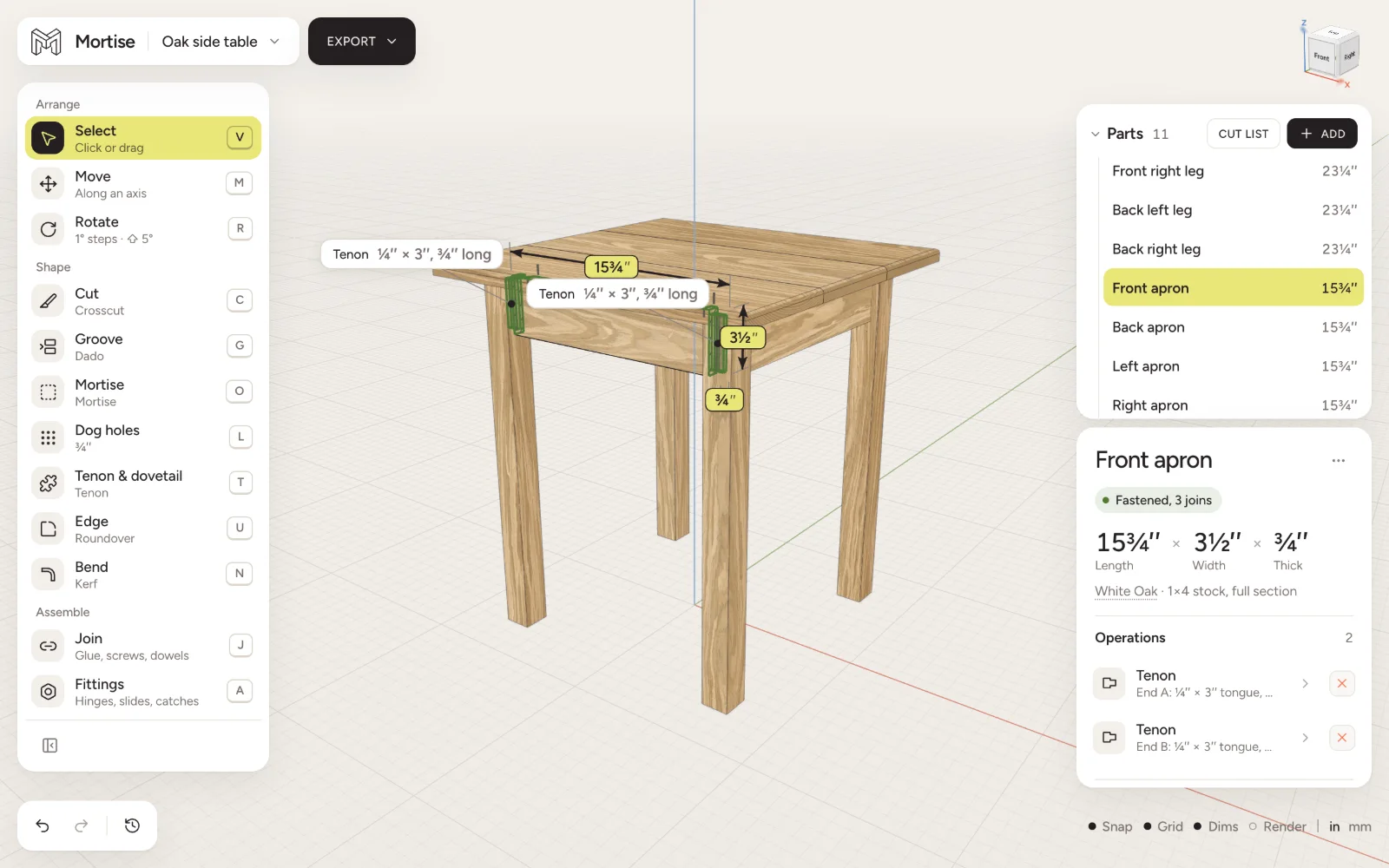Activate the Join tool

click(x=143, y=646)
